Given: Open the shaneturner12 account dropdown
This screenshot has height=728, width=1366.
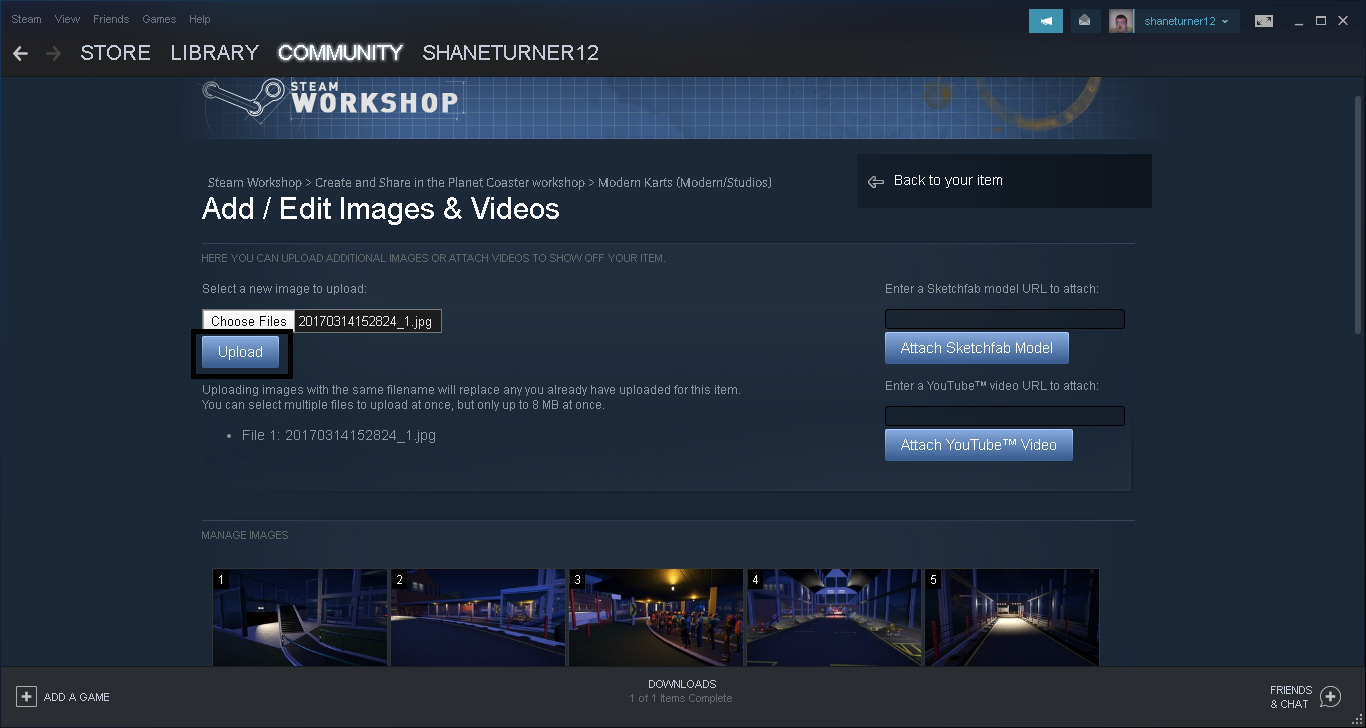Looking at the screenshot, I should (1187, 21).
